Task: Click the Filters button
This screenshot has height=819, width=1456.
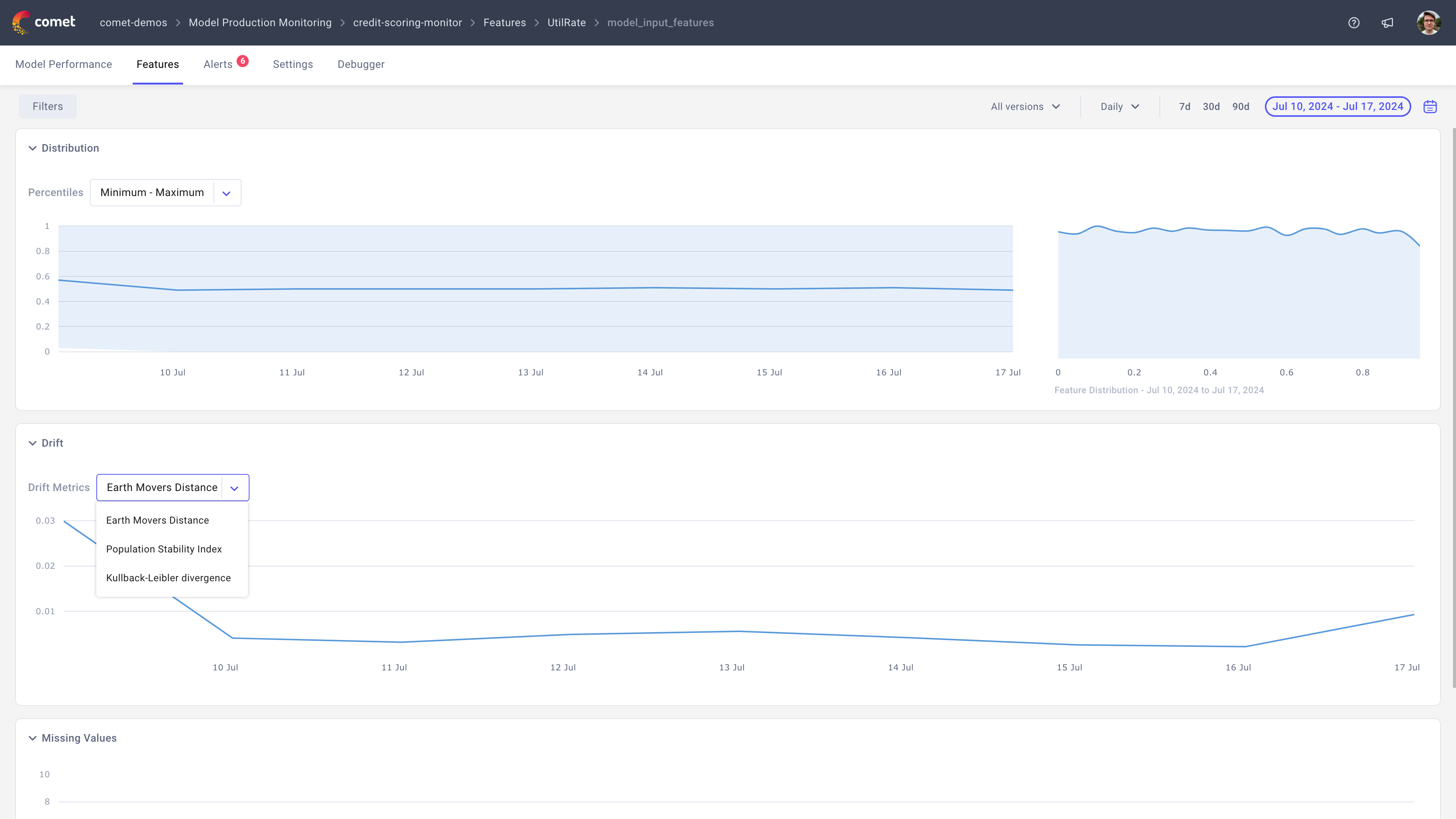Action: click(47, 106)
